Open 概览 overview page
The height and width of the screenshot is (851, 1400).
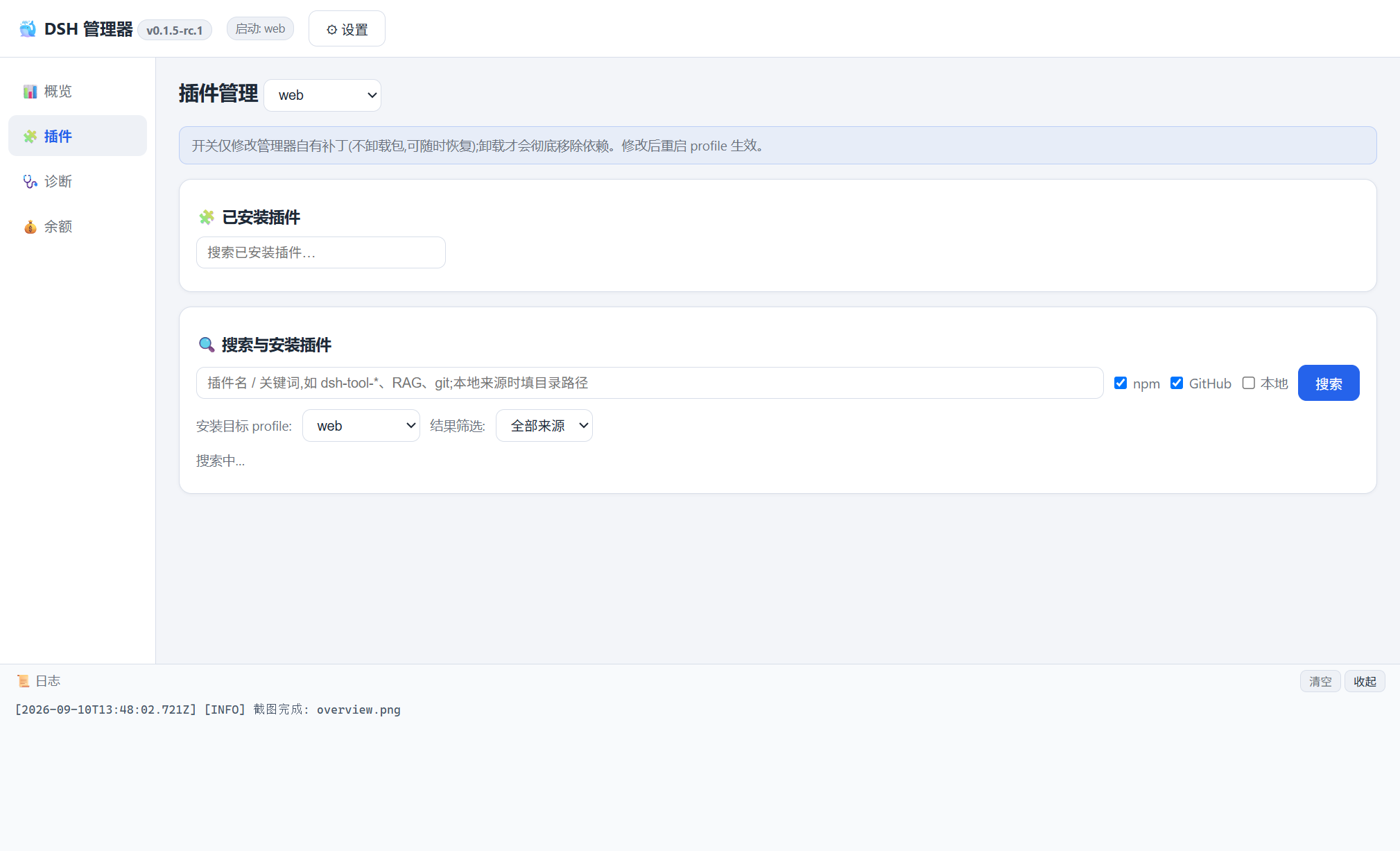coord(78,92)
